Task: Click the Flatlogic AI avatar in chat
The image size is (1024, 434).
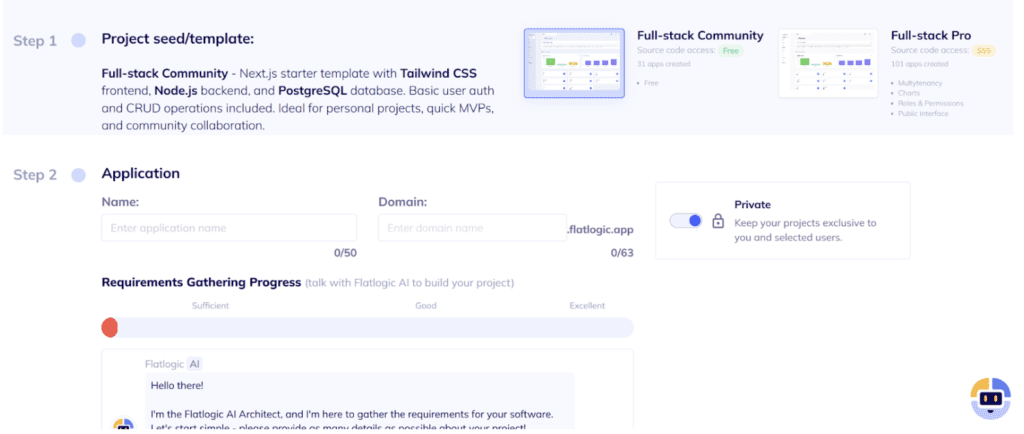Action: [123, 424]
